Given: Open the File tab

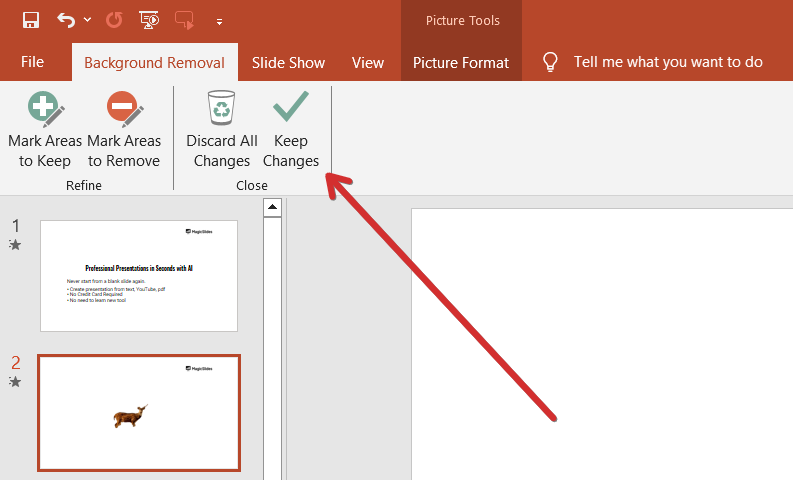Looking at the screenshot, I should click(32, 62).
